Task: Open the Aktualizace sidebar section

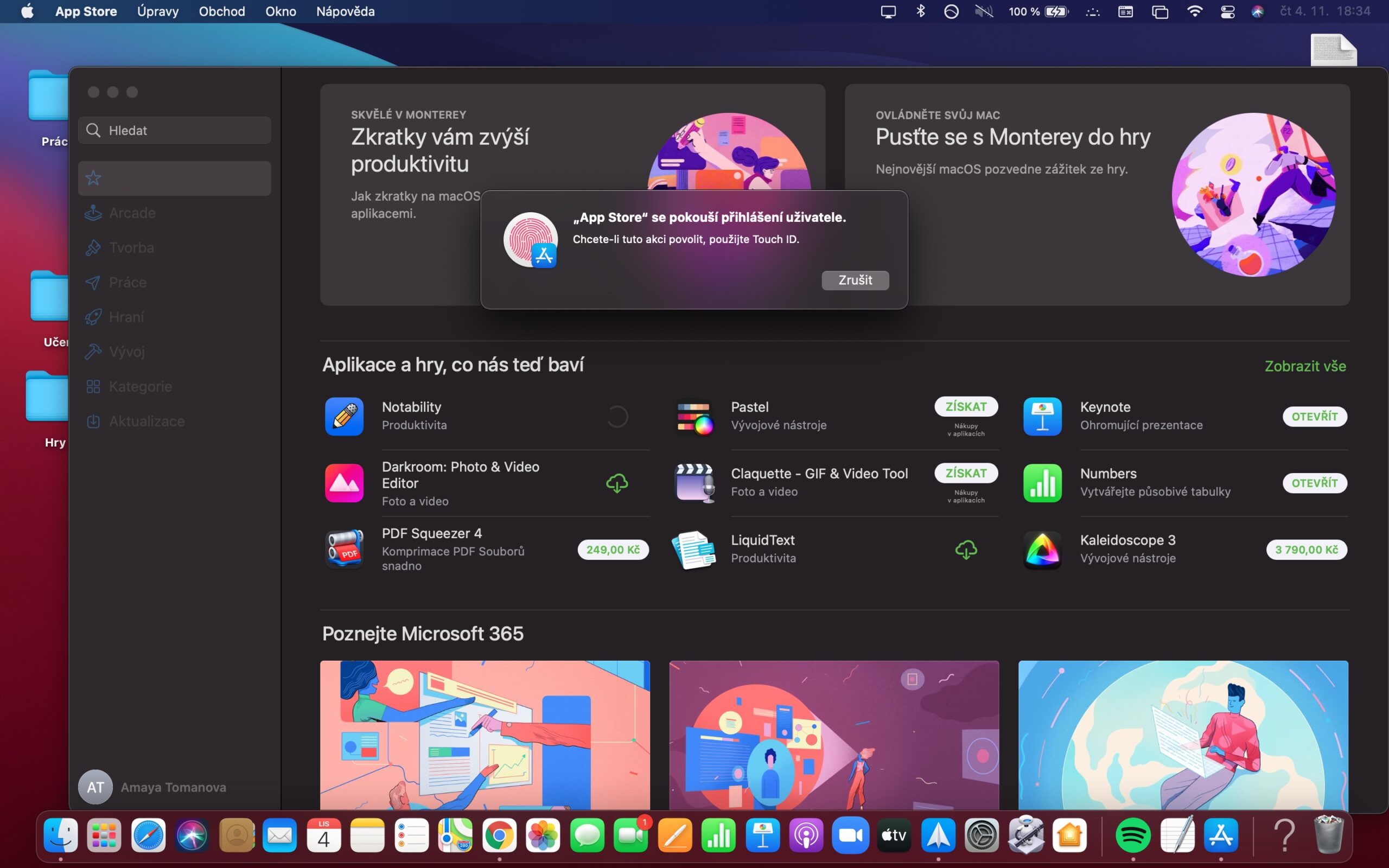Action: tap(175, 421)
